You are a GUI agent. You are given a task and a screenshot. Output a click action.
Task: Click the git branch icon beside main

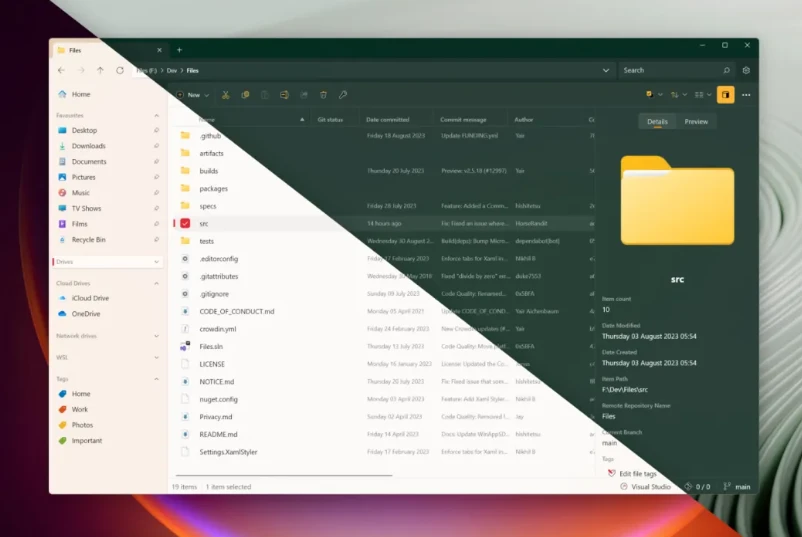click(x=727, y=486)
